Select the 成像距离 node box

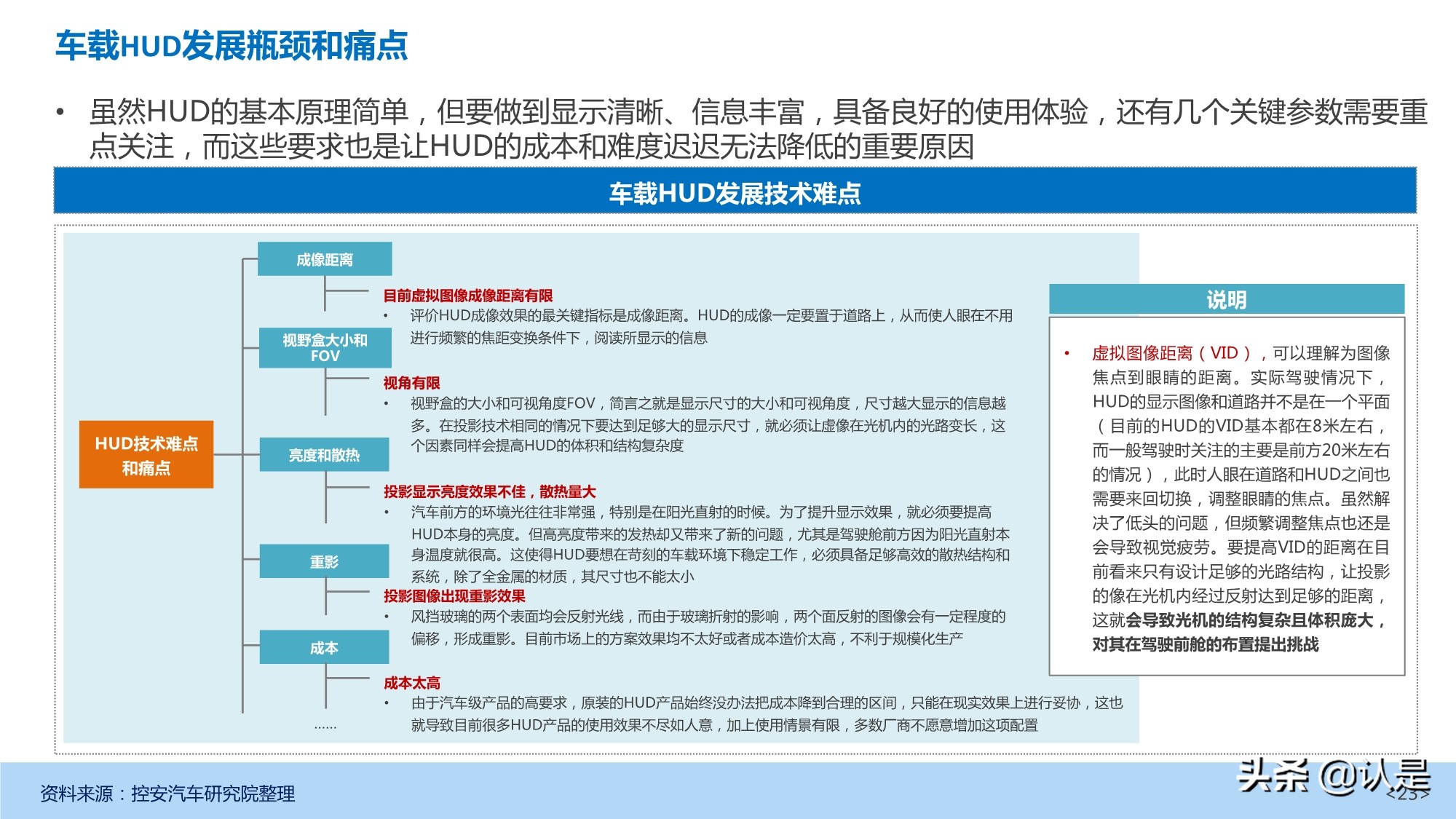tap(323, 258)
